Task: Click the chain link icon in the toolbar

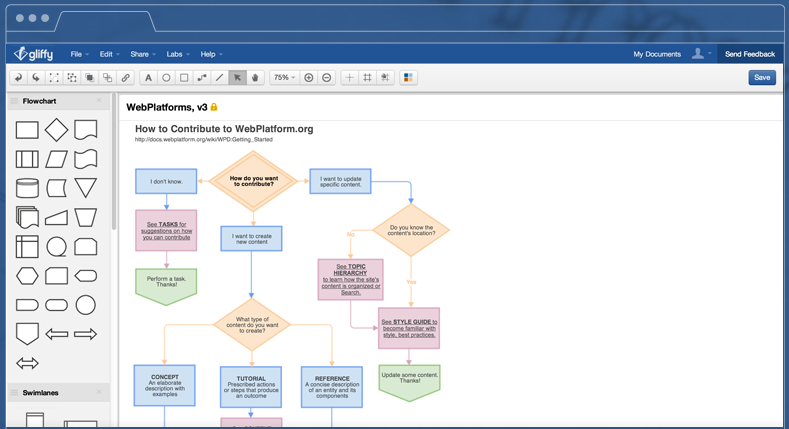Action: click(125, 77)
